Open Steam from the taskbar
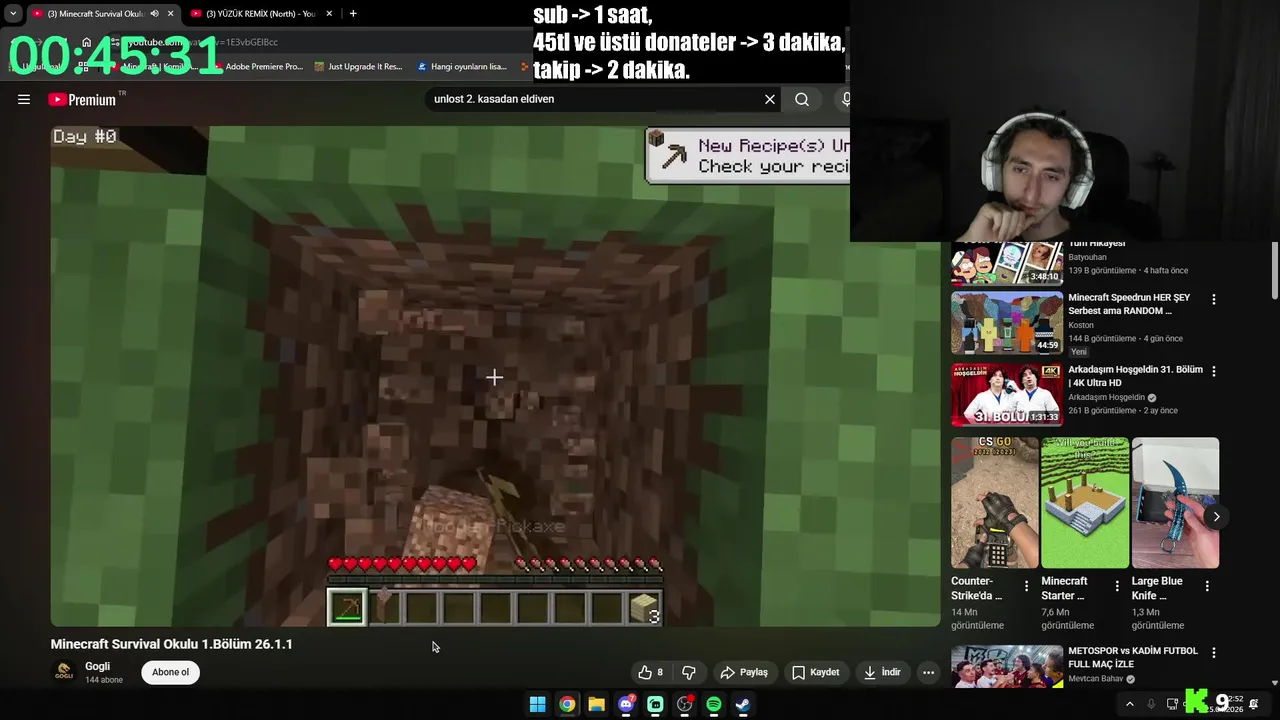Viewport: 1280px width, 720px height. [x=743, y=704]
